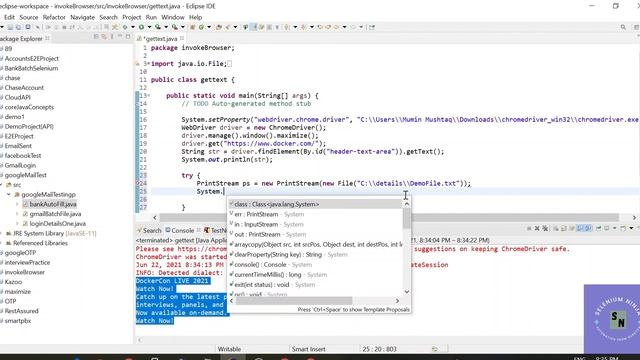The image size is (640, 360).
Task: Collapse the googleMailTestingp package node
Action: [9, 195]
